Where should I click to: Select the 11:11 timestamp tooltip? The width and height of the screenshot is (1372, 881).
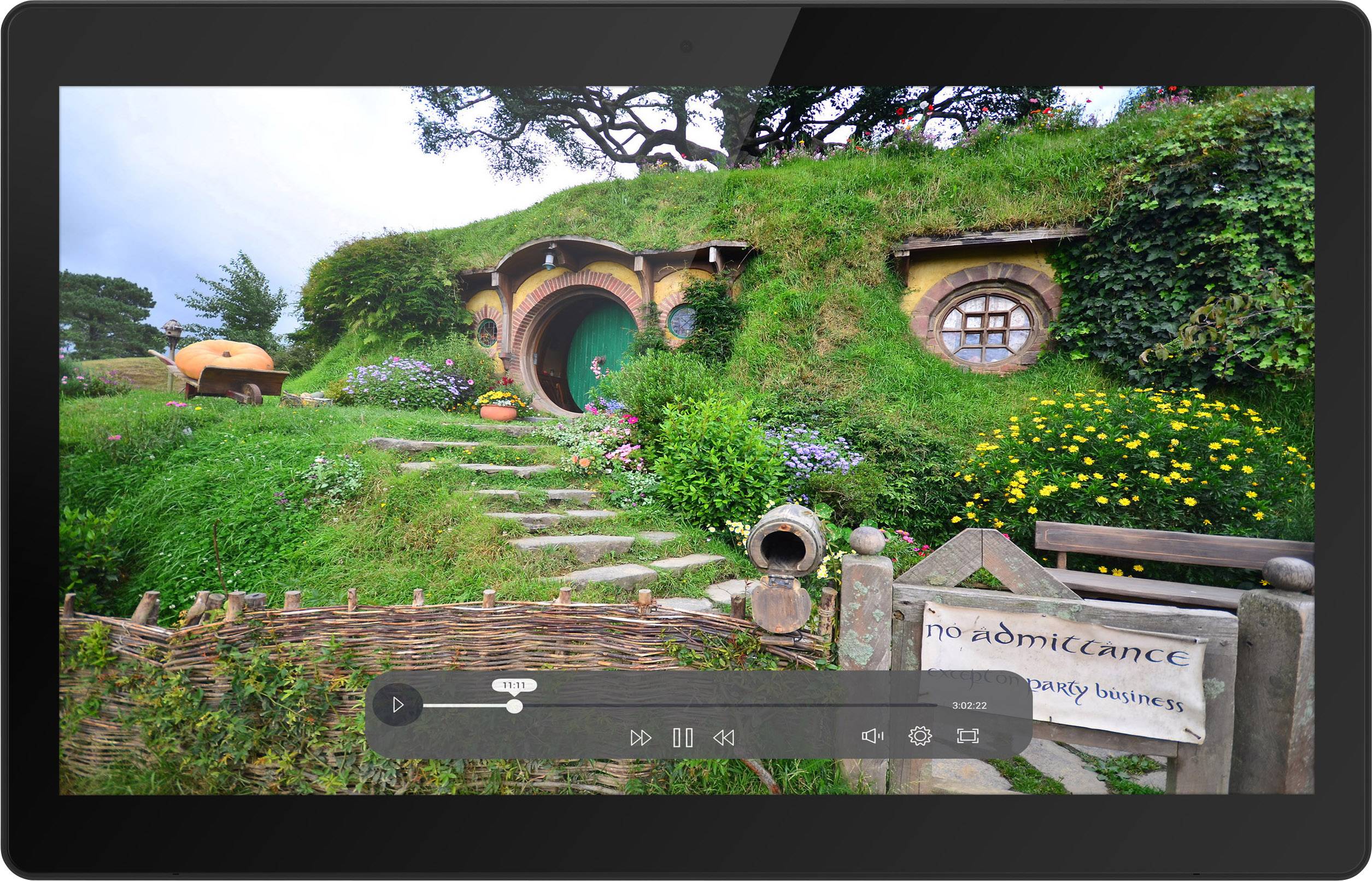coord(514,684)
